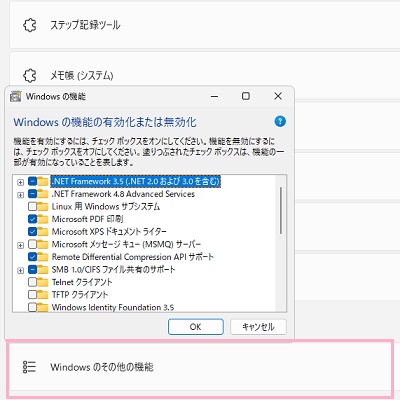This screenshot has width=400, height=400.
Task: Click the ステップ記録ツール gear icon
Action: click(30, 25)
